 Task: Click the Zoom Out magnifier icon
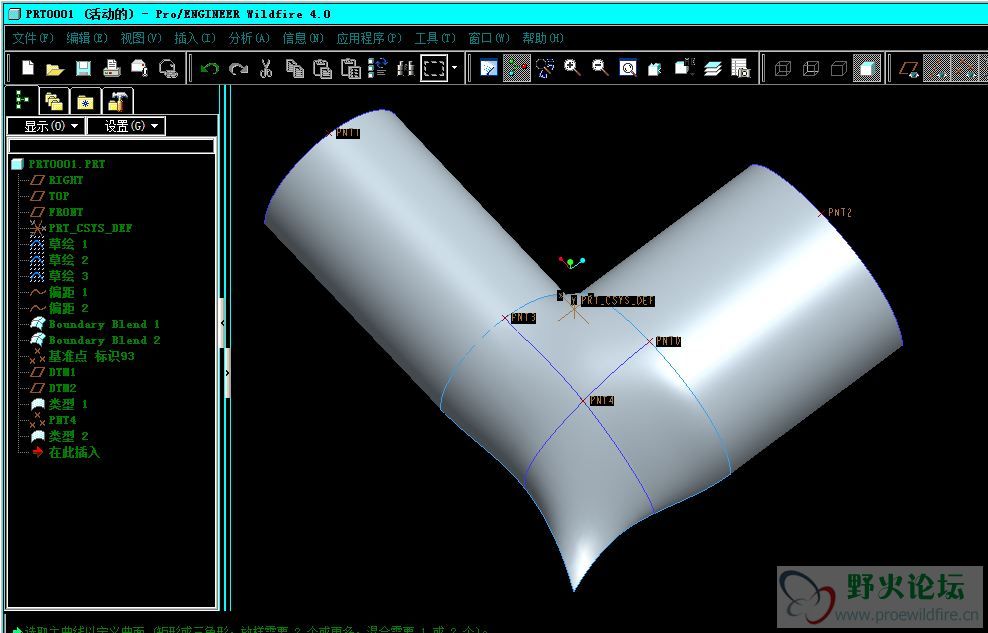(600, 67)
